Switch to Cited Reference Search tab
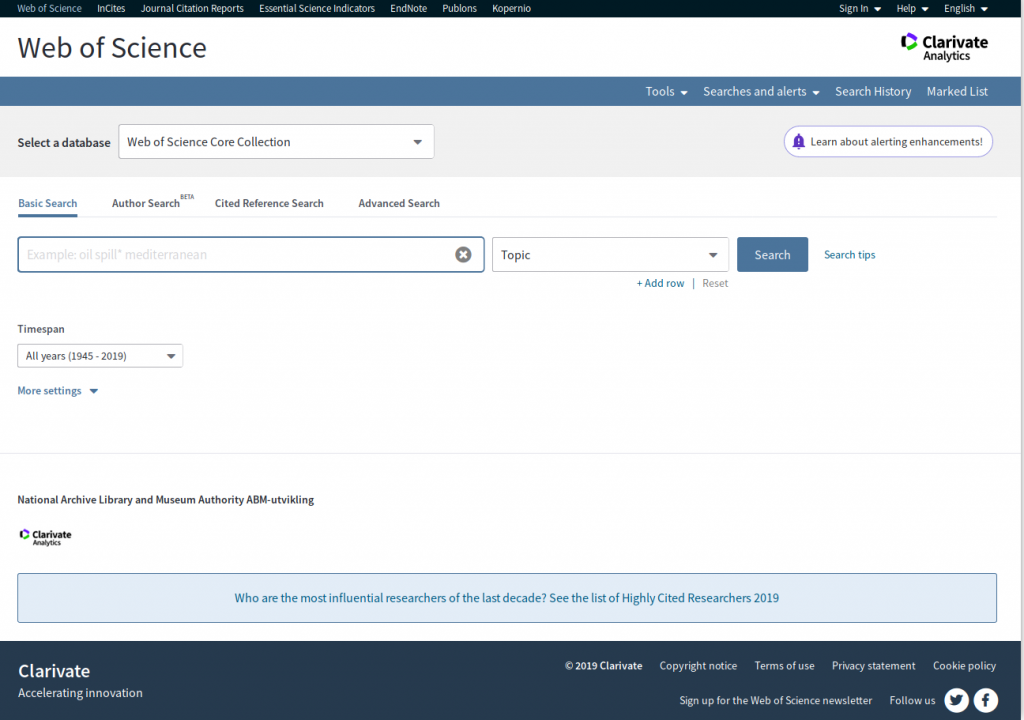 pos(269,203)
